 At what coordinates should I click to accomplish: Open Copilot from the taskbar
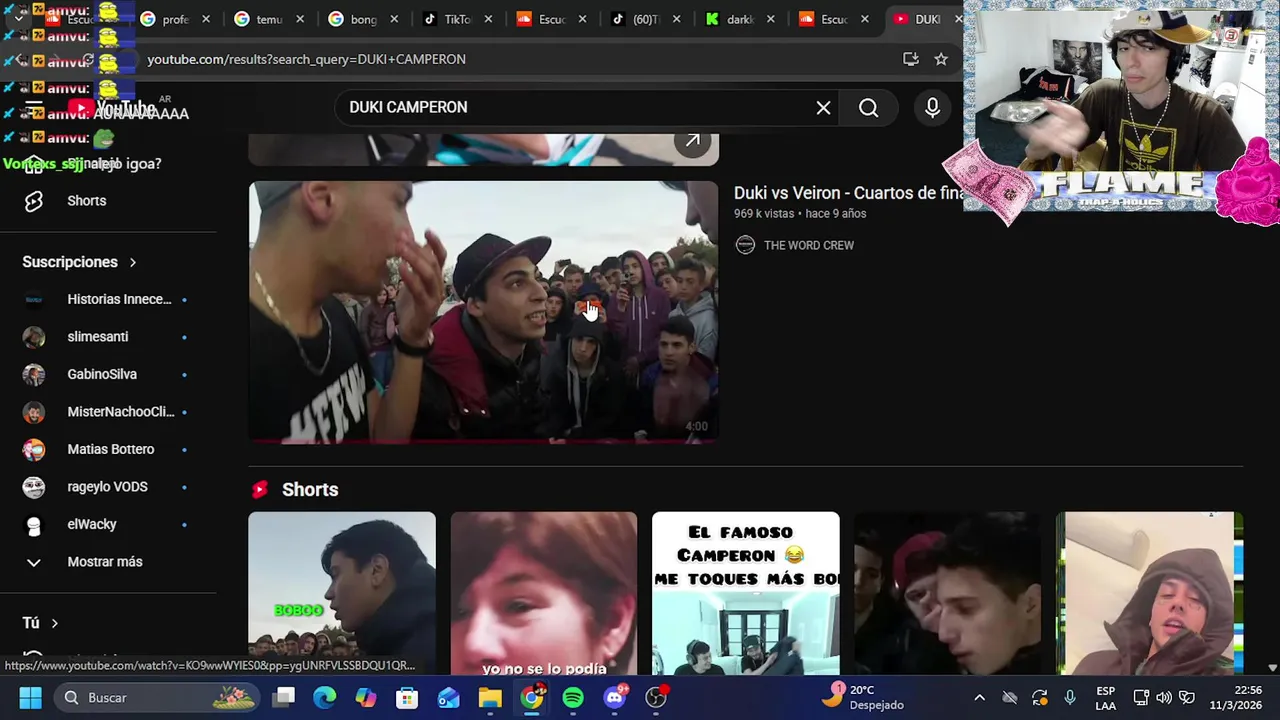[366, 697]
